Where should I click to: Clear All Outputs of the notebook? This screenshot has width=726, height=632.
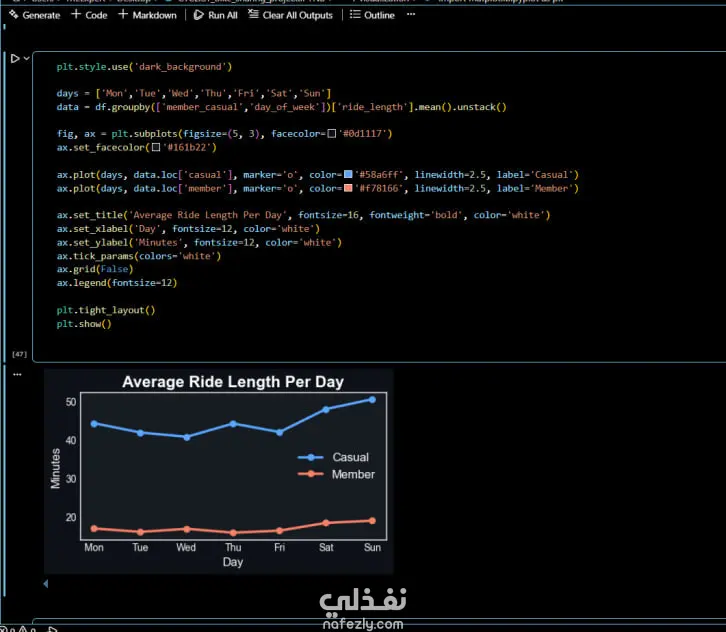point(290,15)
